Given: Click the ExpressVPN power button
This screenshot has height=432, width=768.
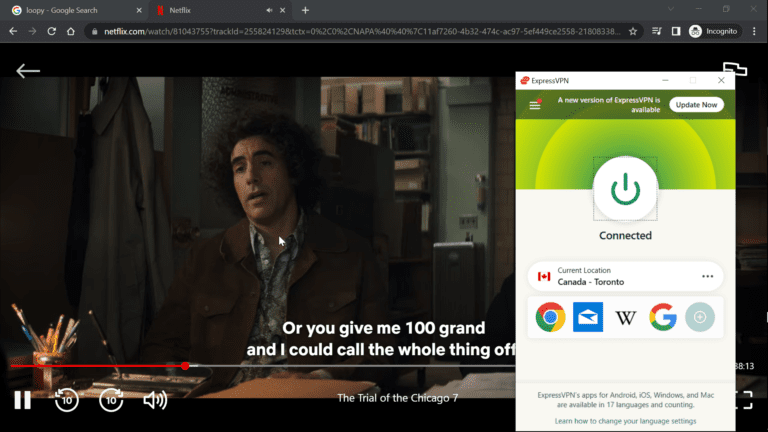Looking at the screenshot, I should click(x=625, y=188).
